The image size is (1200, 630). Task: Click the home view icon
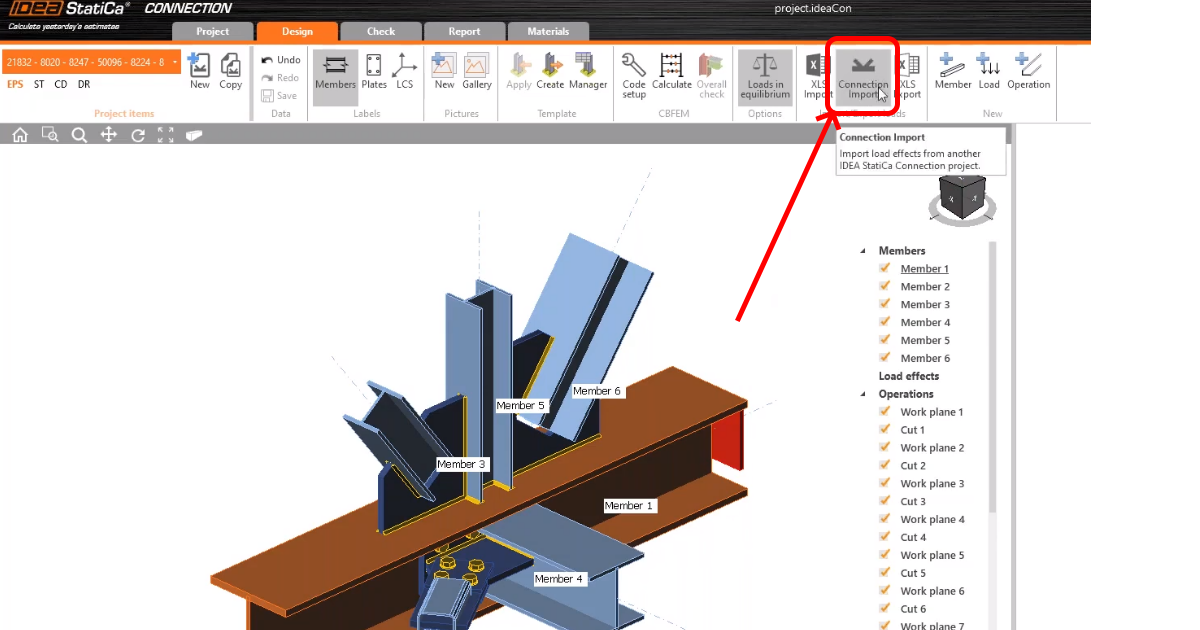tap(20, 135)
